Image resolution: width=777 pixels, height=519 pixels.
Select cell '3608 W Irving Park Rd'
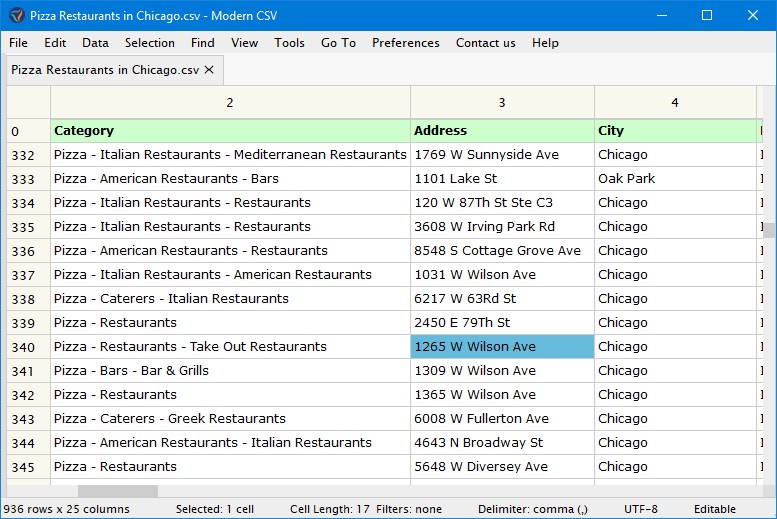click(502, 227)
